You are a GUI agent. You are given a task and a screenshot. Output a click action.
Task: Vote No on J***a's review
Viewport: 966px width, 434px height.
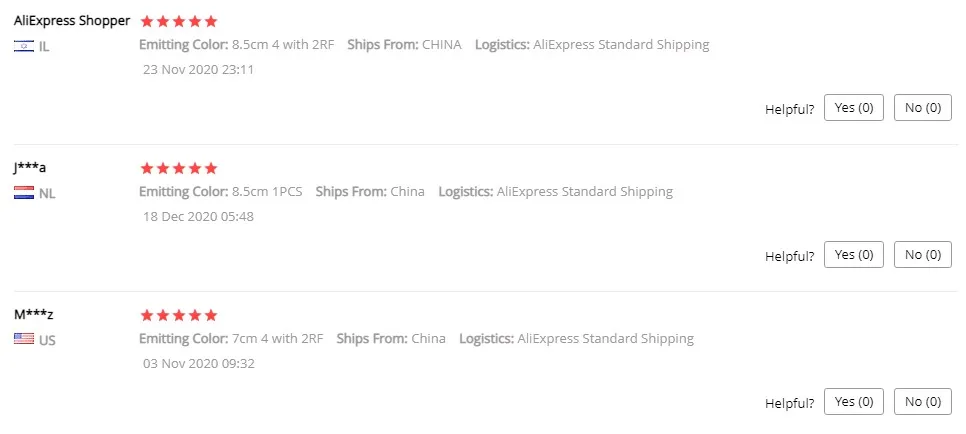922,255
